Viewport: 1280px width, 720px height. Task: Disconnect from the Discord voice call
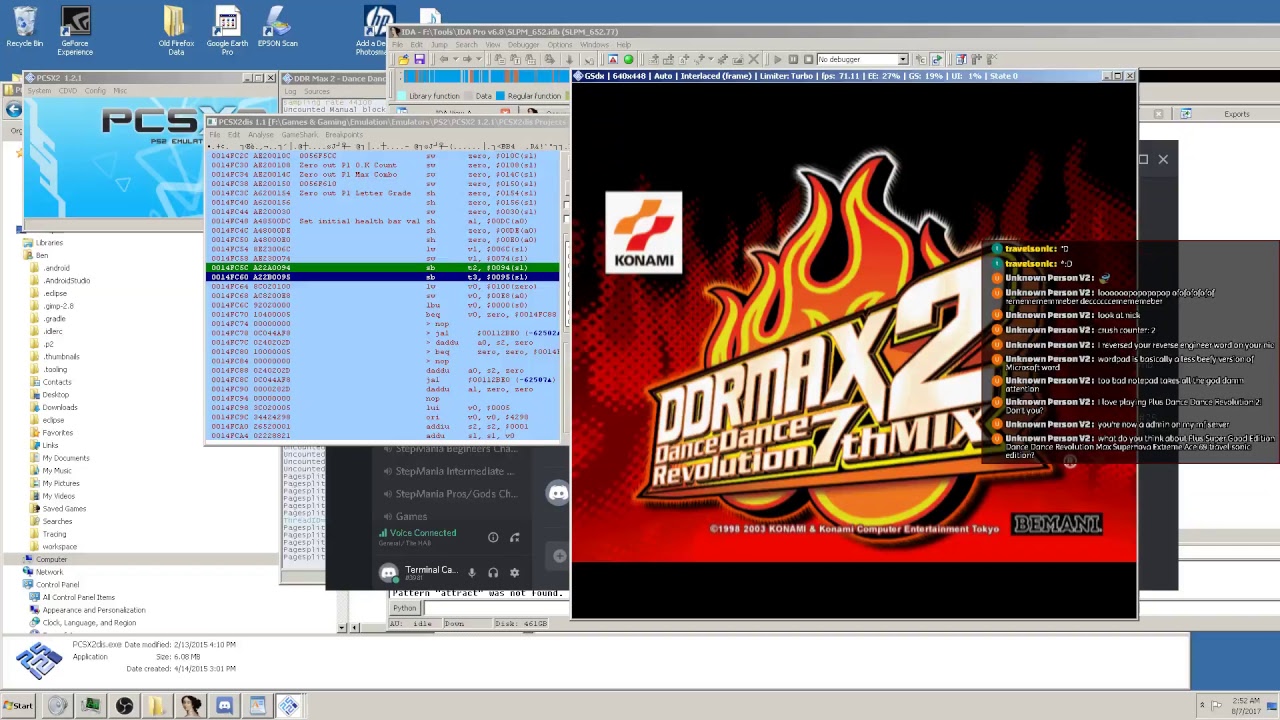click(x=514, y=538)
